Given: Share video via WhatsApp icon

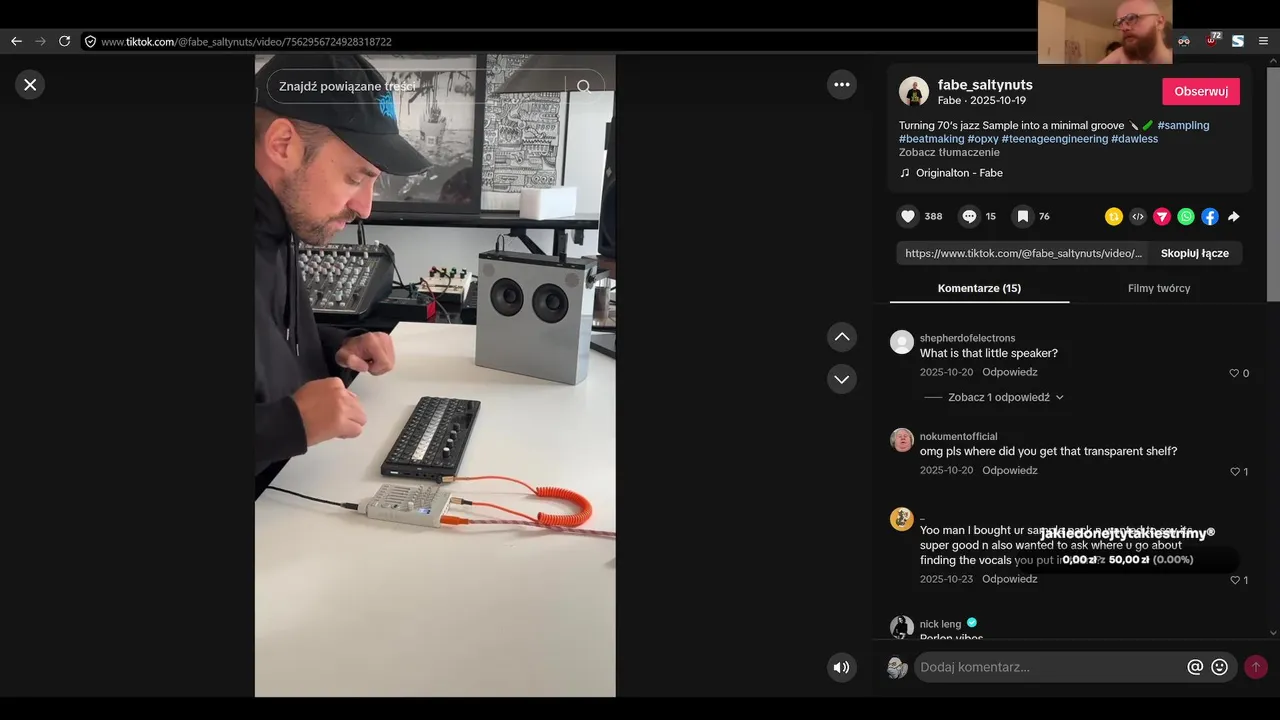Looking at the screenshot, I should pos(1186,216).
